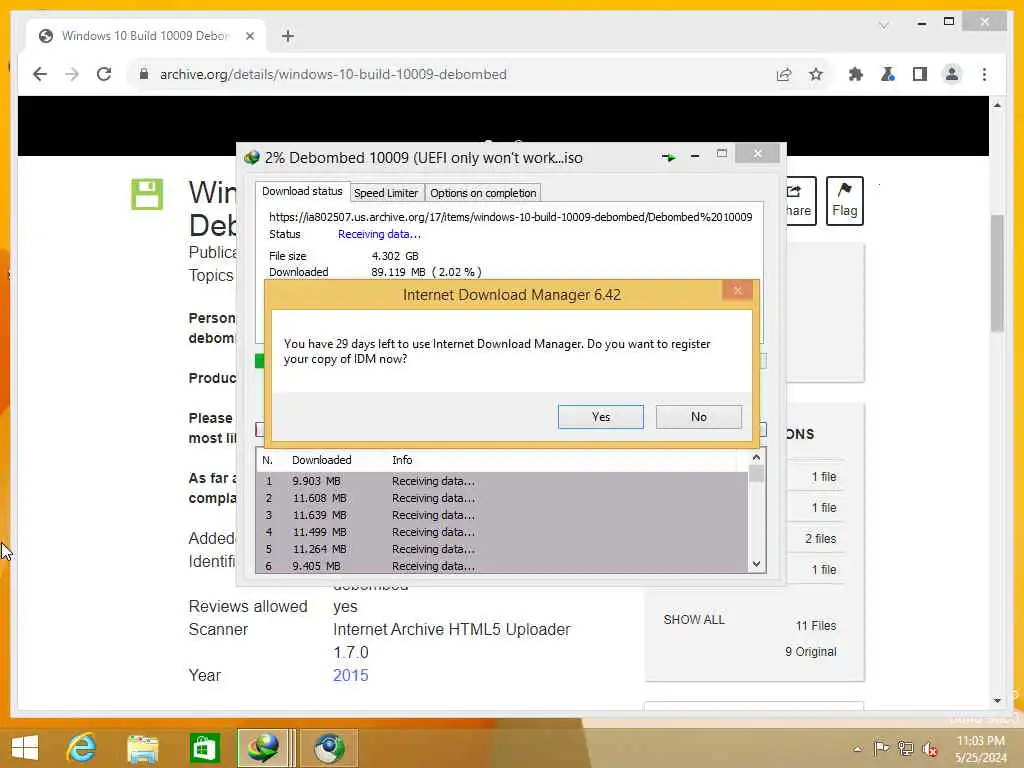Open the 9 Original link
Image resolution: width=1024 pixels, height=768 pixels.
tap(810, 652)
